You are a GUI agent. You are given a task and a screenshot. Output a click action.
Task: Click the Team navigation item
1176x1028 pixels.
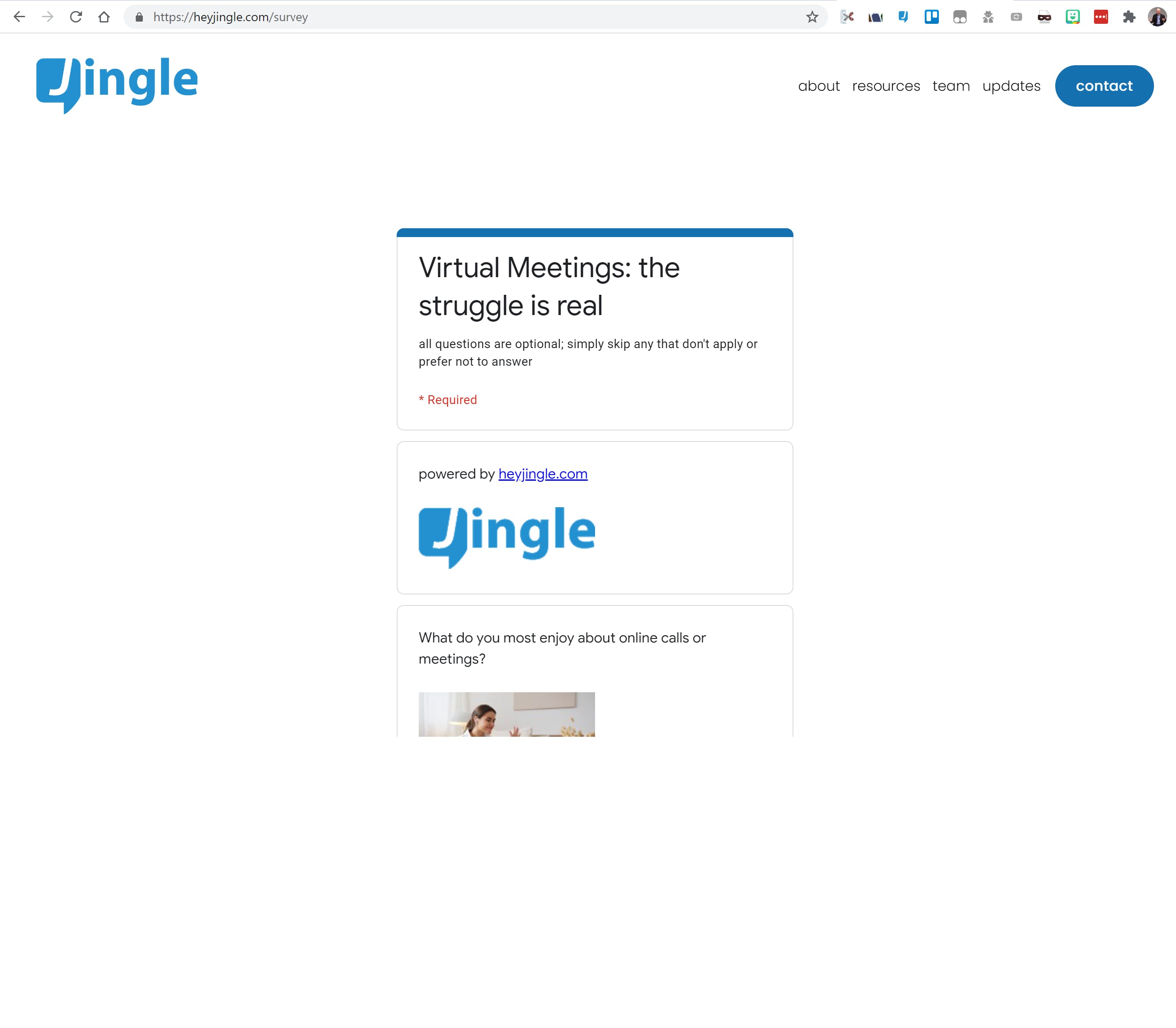pos(951,85)
